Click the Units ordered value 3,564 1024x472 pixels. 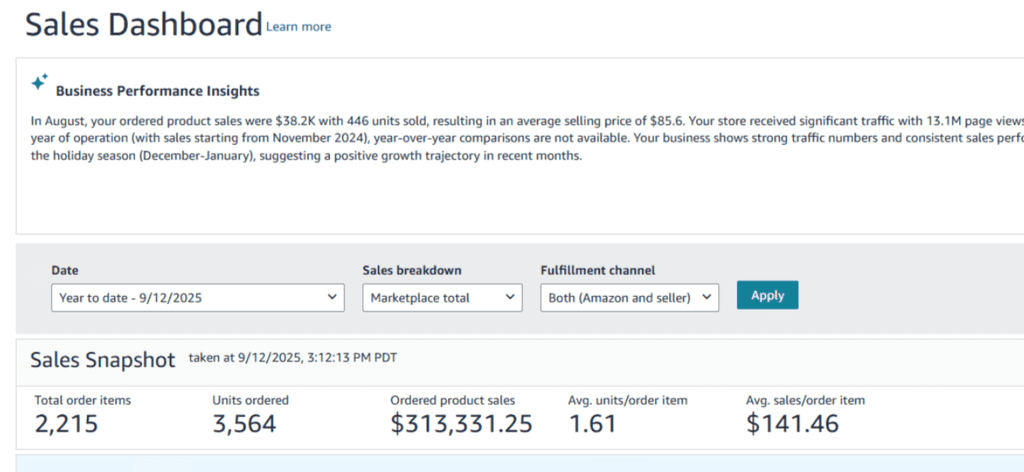244,424
